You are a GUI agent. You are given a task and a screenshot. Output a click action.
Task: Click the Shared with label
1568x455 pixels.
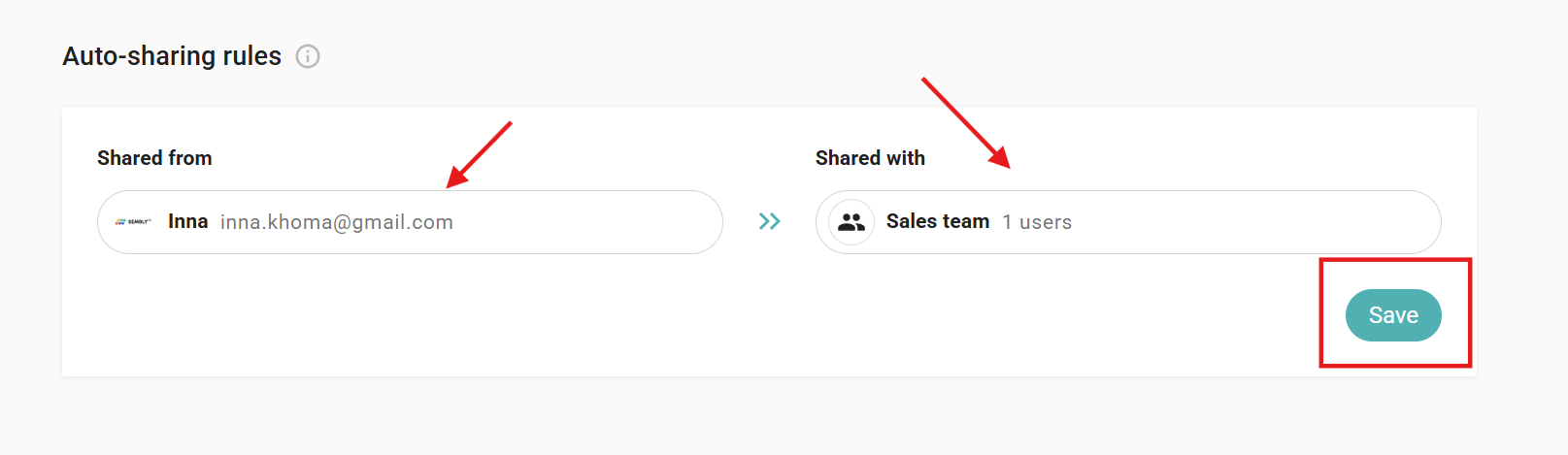(870, 158)
